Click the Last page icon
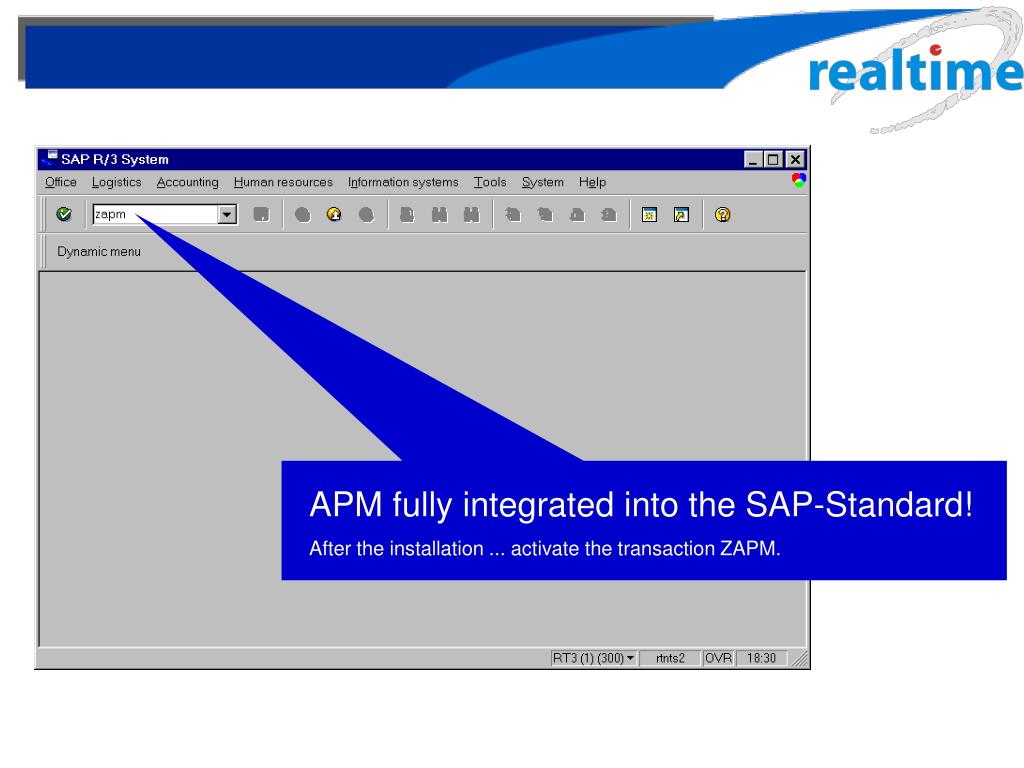This screenshot has width=1024, height=768. click(609, 214)
